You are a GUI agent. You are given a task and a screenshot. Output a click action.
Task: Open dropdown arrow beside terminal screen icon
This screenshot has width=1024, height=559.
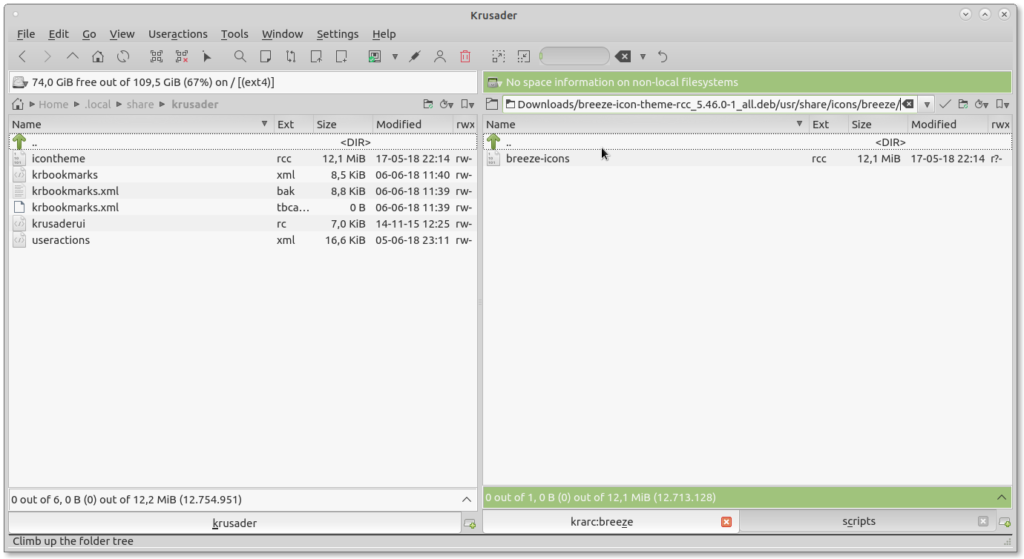(x=394, y=57)
